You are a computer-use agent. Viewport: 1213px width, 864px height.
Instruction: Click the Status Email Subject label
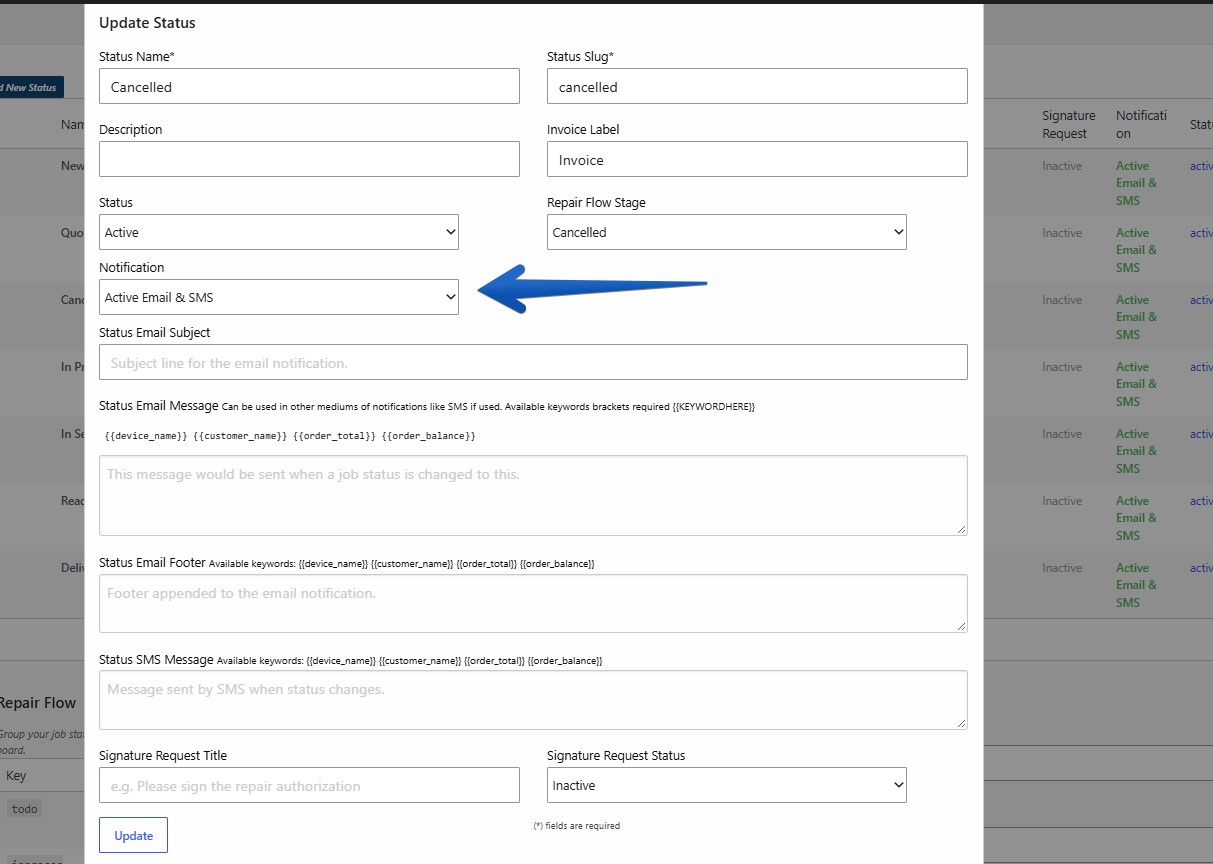pyautogui.click(x=155, y=333)
